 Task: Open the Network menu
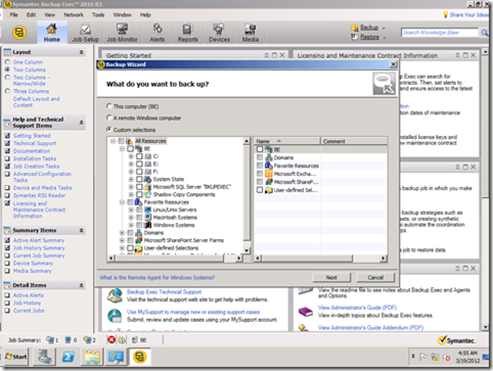pyautogui.click(x=74, y=15)
